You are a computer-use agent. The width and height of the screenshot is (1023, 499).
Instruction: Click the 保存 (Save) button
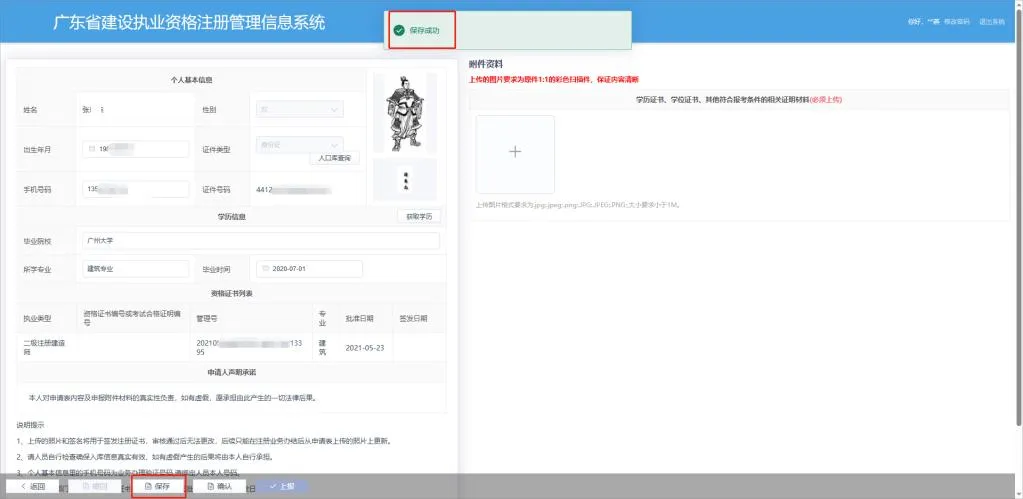point(159,487)
